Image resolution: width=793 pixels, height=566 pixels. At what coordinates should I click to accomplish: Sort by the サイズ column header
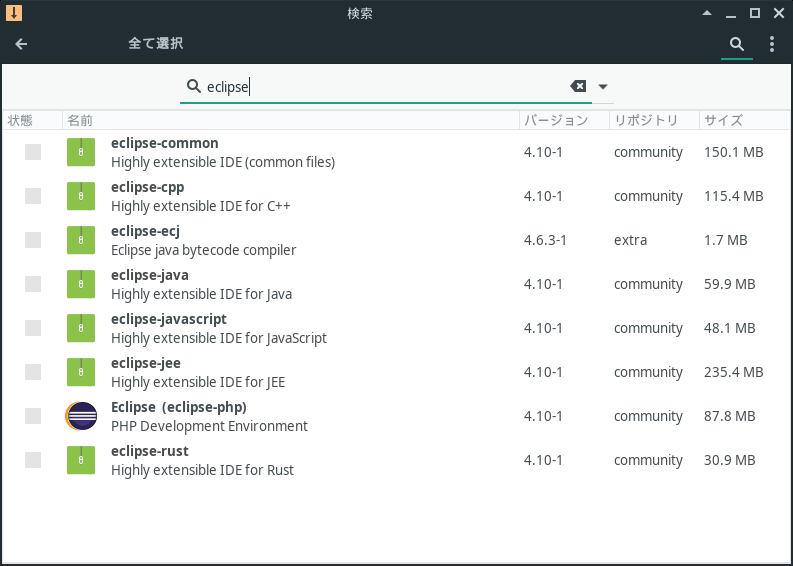point(744,120)
